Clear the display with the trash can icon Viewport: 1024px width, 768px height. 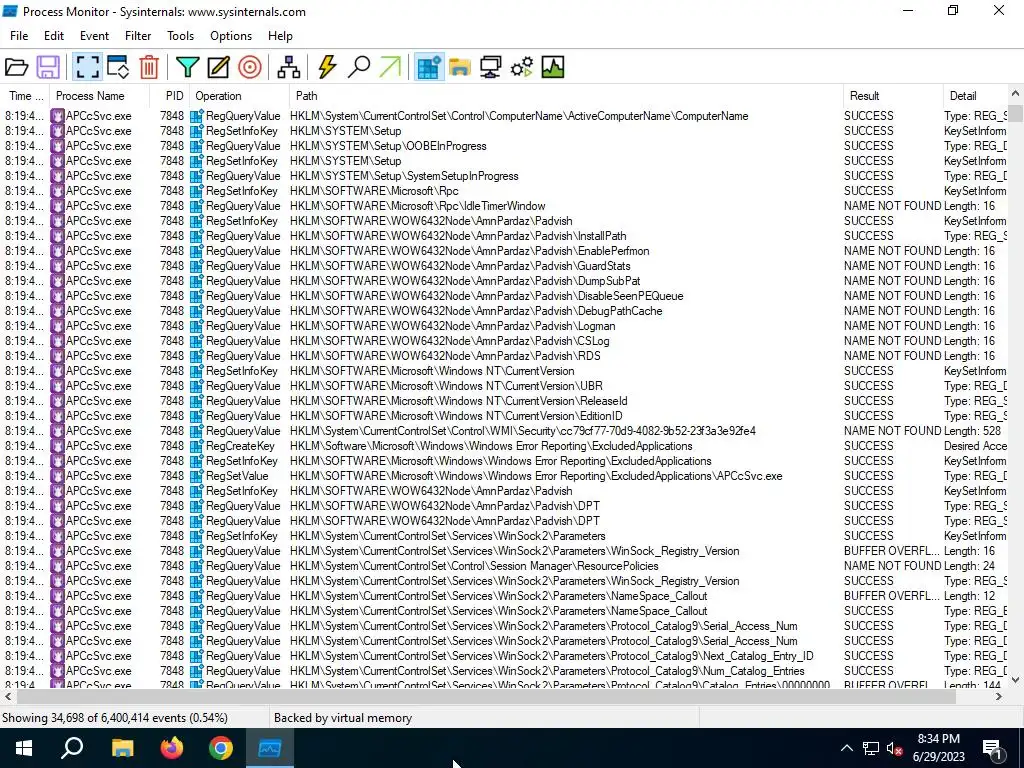pos(149,67)
